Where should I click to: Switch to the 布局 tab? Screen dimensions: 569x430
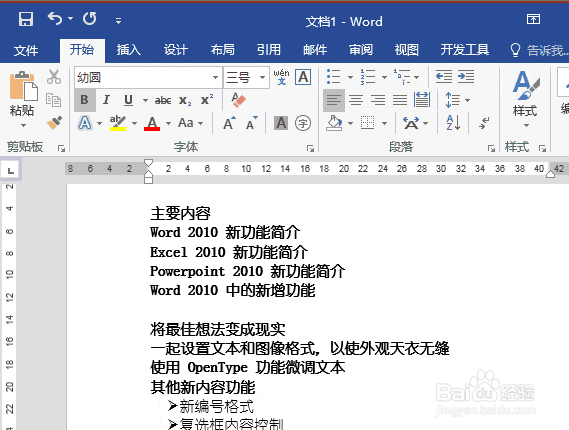click(x=222, y=50)
